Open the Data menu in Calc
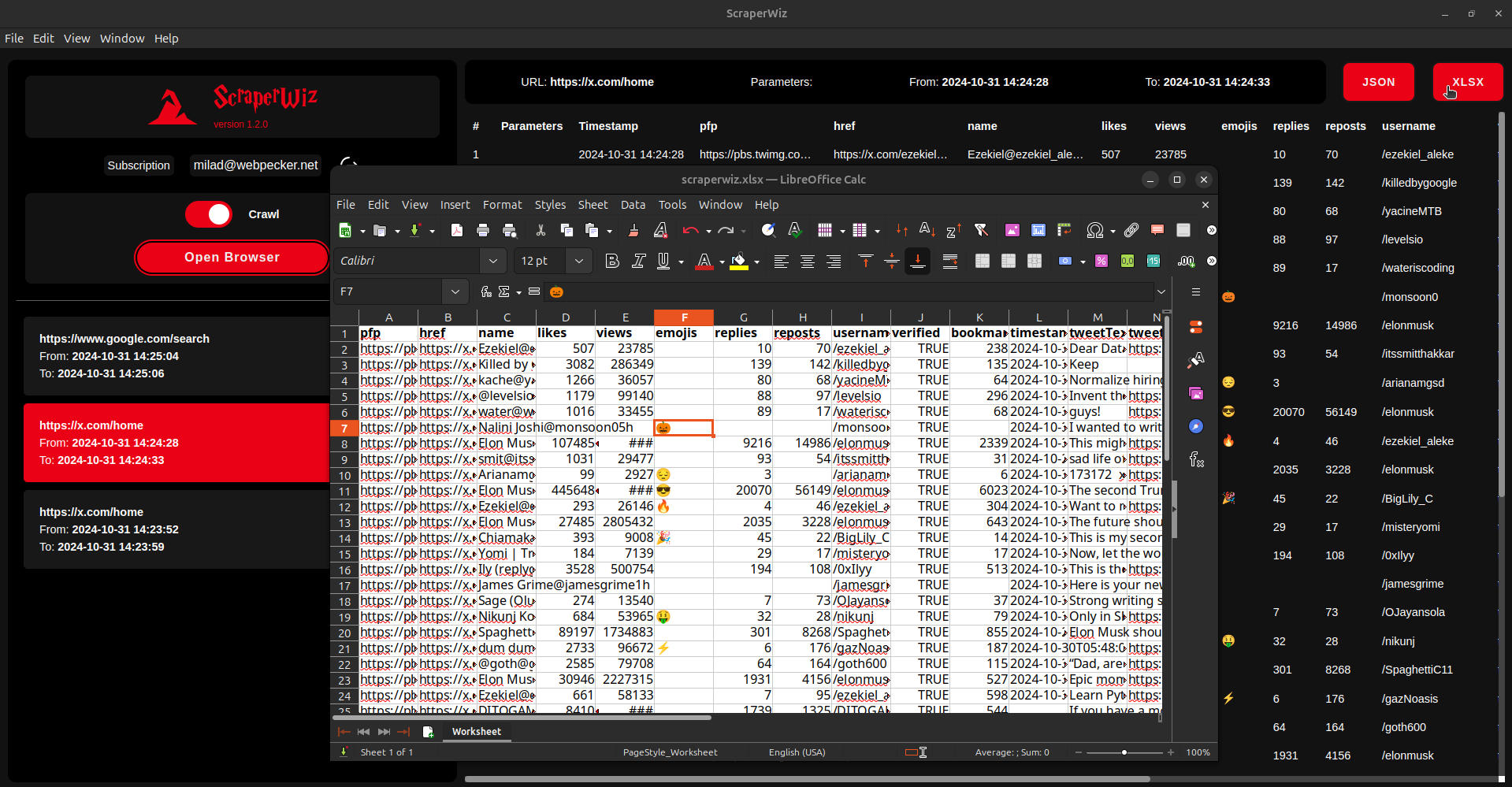 (x=633, y=205)
